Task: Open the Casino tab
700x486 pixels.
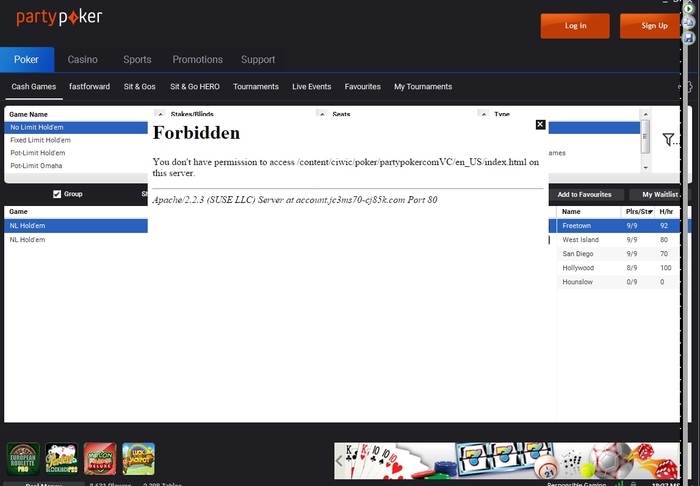Action: pos(83,59)
